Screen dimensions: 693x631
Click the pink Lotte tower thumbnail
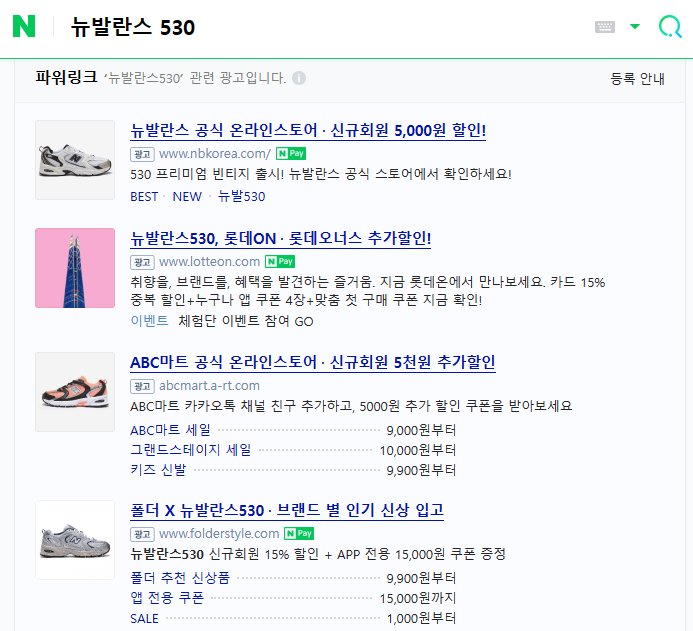coord(75,268)
